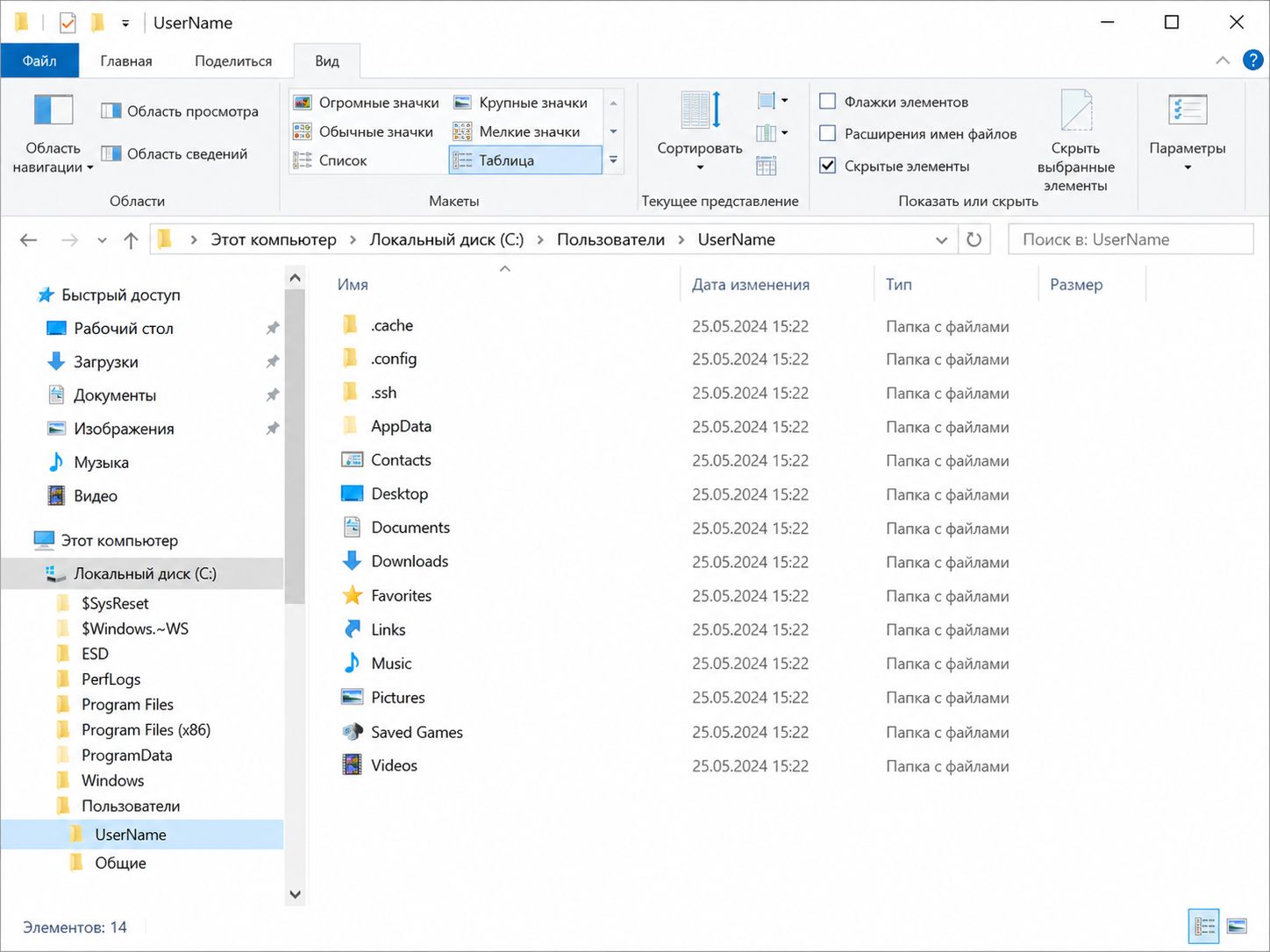This screenshot has width=1270, height=952.
Task: Go up one folder level arrow
Action: coord(131,240)
